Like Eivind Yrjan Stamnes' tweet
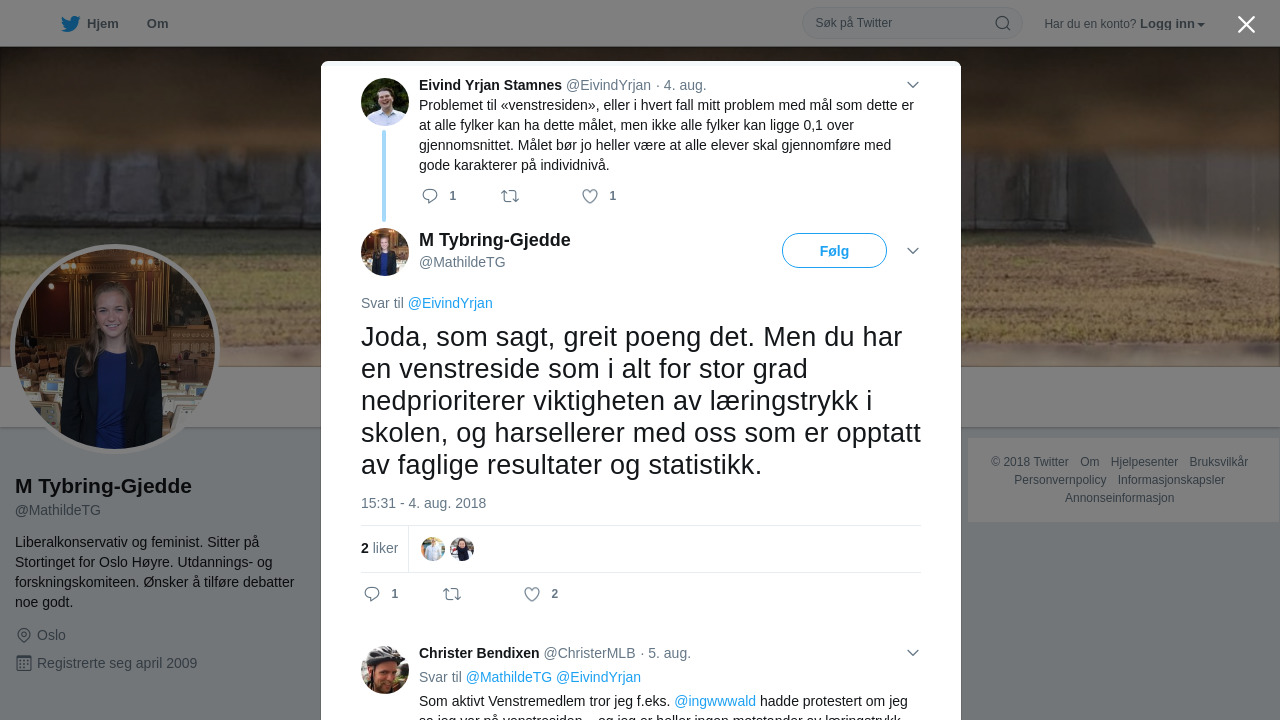The image size is (1280, 720). pos(590,196)
